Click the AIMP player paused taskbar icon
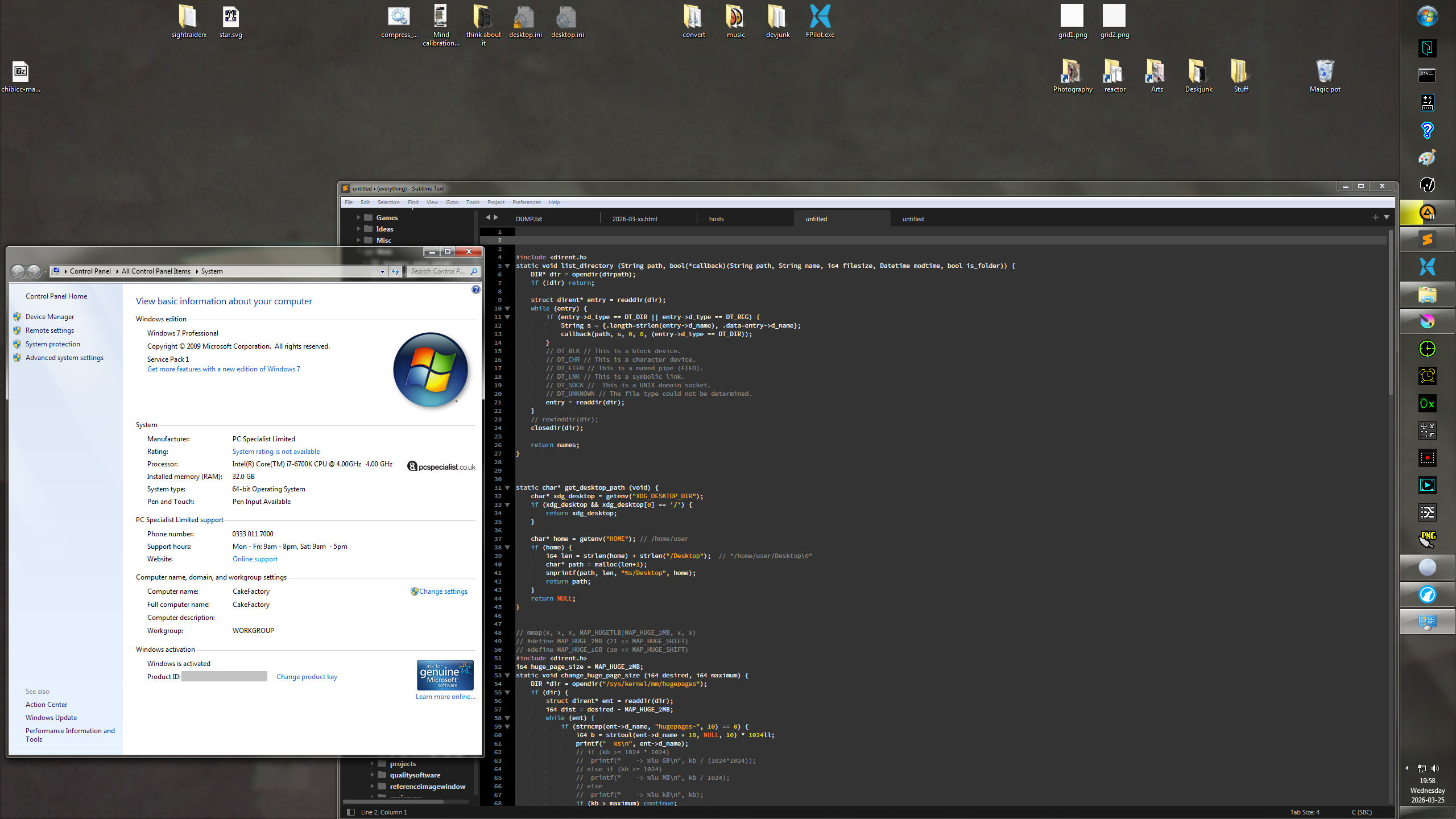The image size is (1456, 819). point(1427,213)
